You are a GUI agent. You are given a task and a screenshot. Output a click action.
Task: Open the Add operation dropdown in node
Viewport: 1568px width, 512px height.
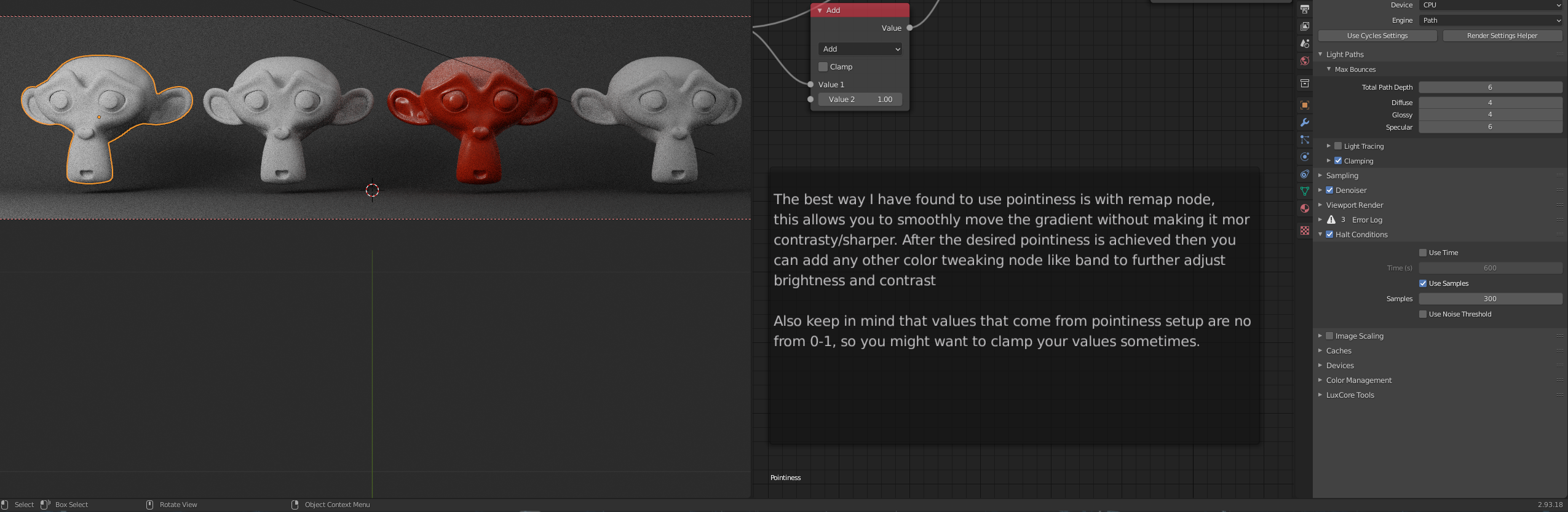click(x=860, y=49)
